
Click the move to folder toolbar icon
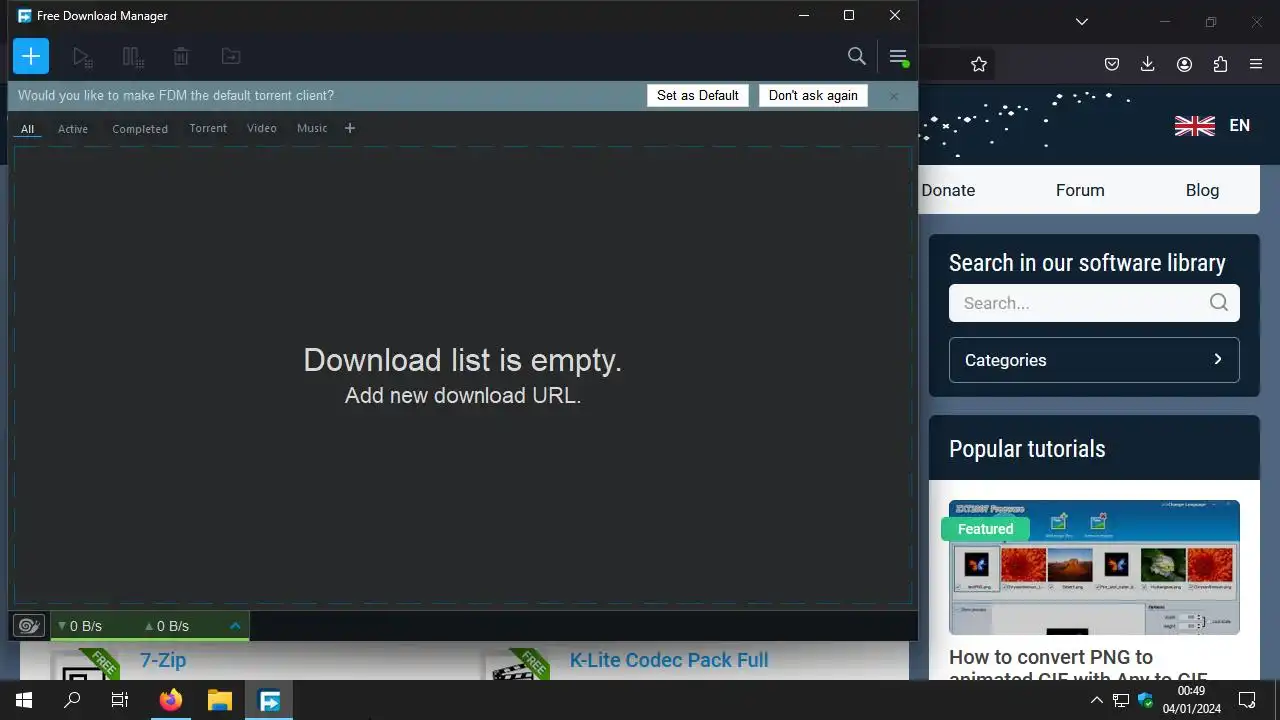[231, 57]
